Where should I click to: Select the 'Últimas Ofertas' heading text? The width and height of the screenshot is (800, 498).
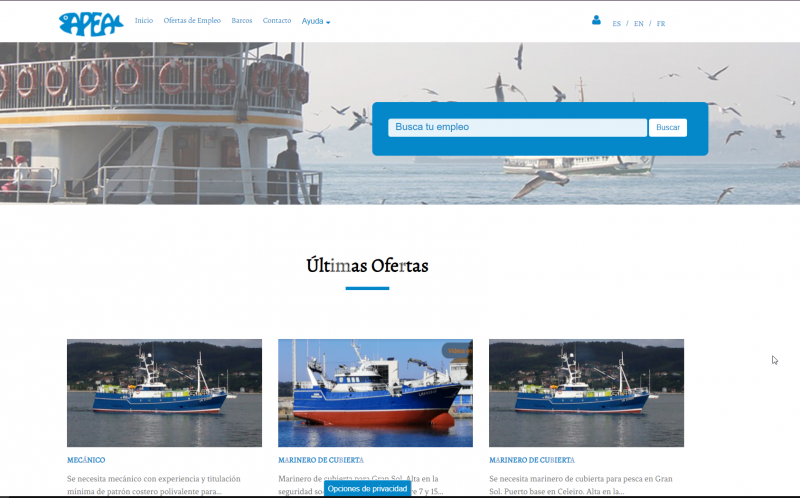pos(367,266)
